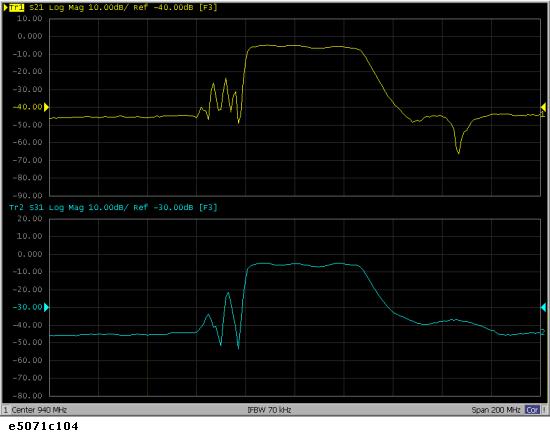Click Tr1 Log Mag format label
The image size is (550, 435).
click(x=66, y=7)
